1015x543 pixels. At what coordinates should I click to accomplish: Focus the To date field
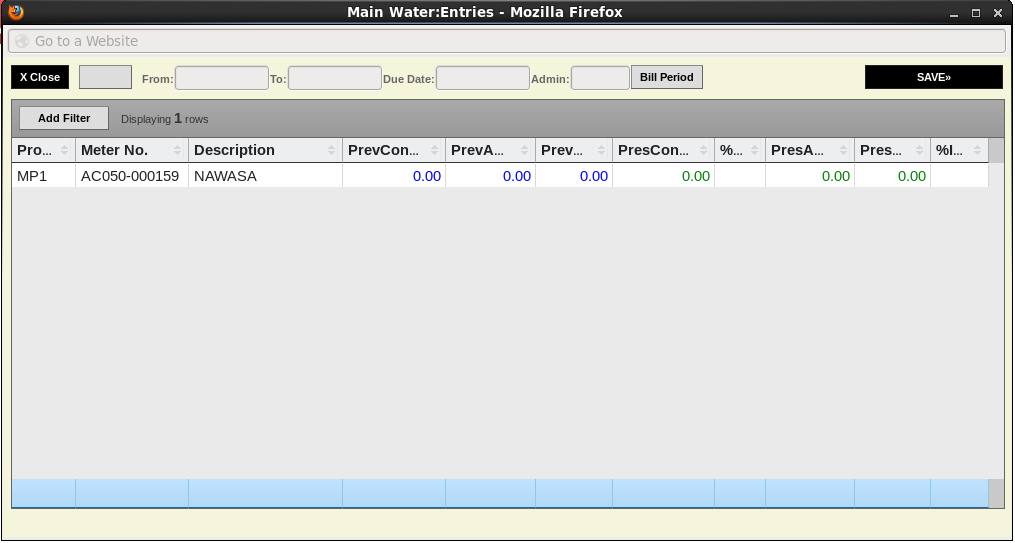pos(334,78)
